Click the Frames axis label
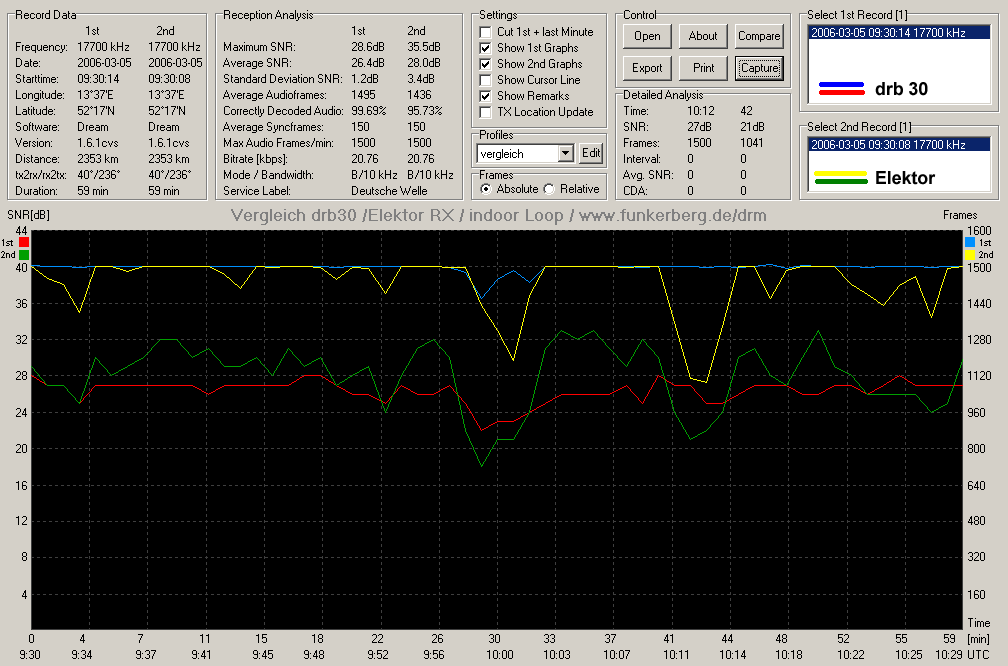1008x666 pixels. point(960,215)
